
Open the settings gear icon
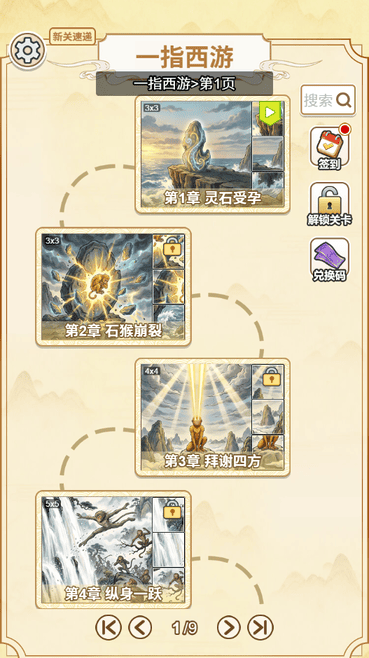(x=27, y=51)
